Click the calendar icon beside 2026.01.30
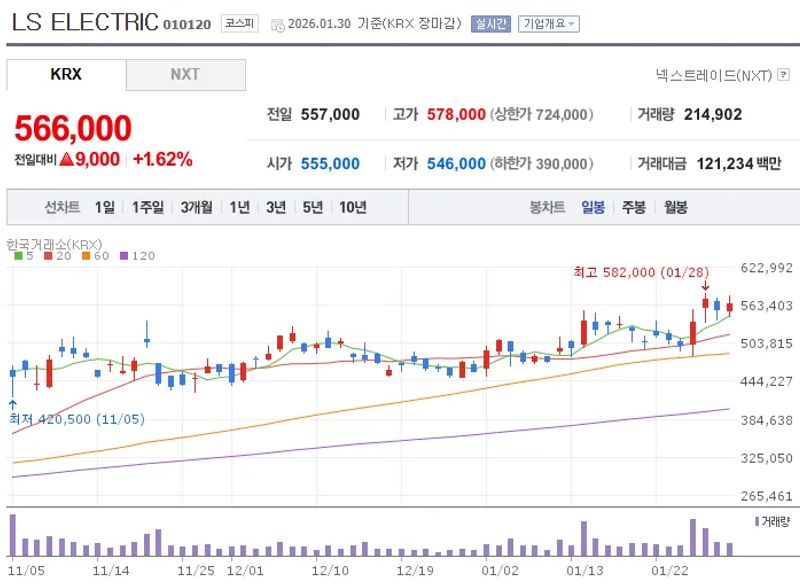800x585 pixels. (x=278, y=25)
